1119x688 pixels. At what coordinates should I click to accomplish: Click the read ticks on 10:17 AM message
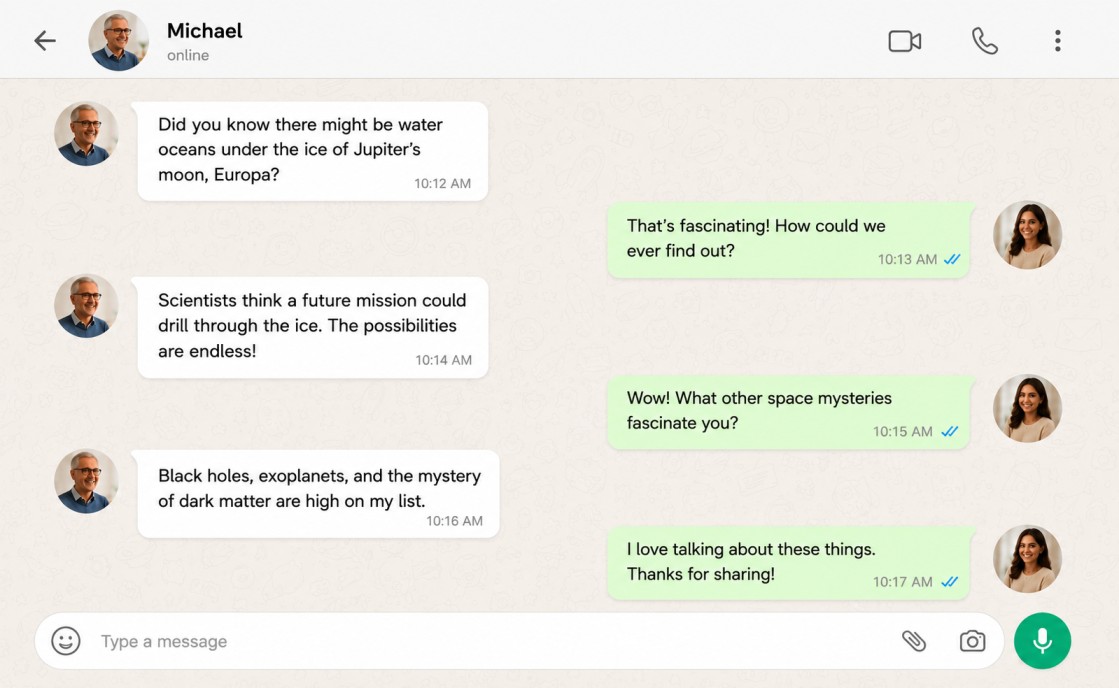[x=949, y=582]
